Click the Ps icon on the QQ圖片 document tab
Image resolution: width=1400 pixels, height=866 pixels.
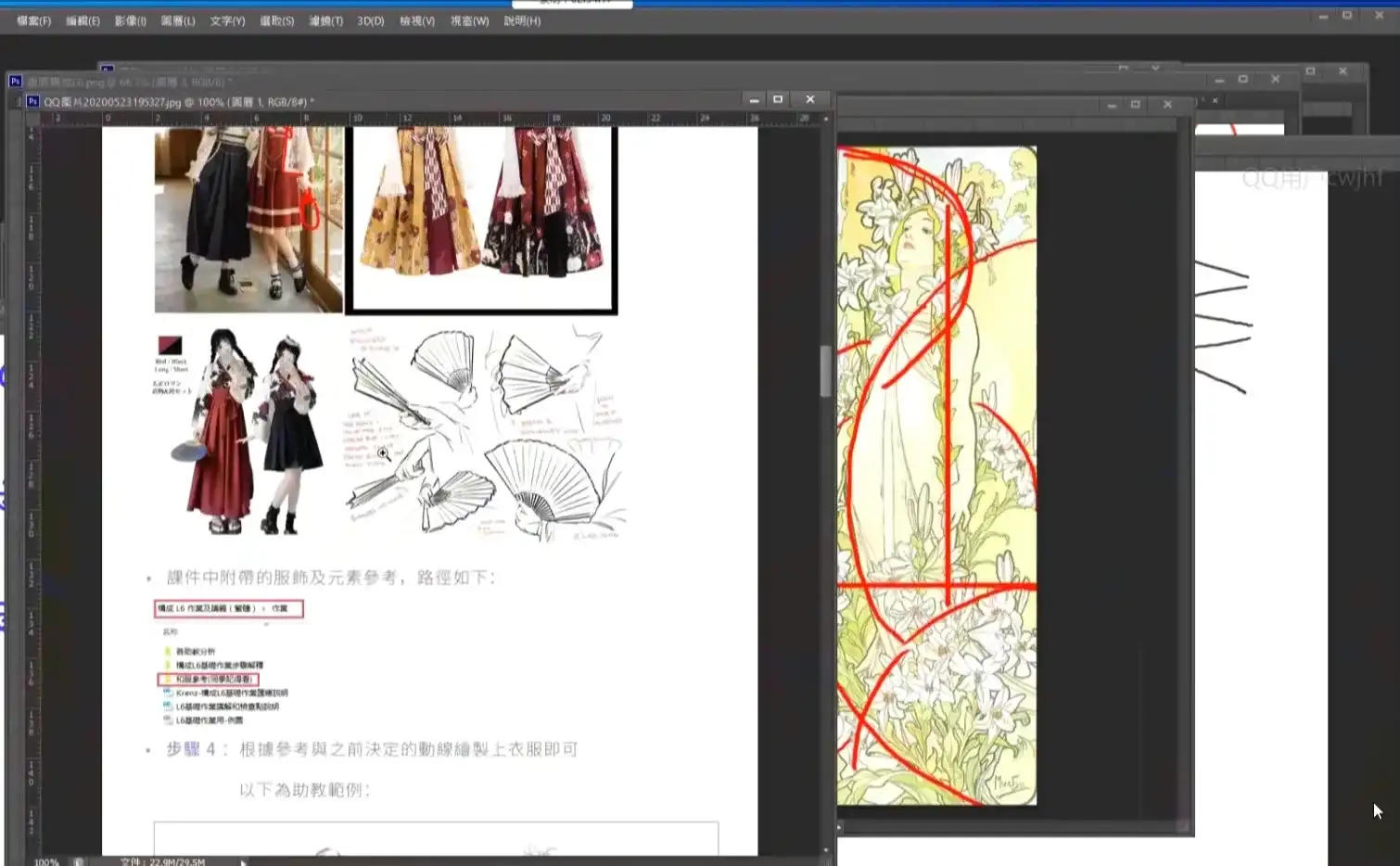tap(32, 100)
